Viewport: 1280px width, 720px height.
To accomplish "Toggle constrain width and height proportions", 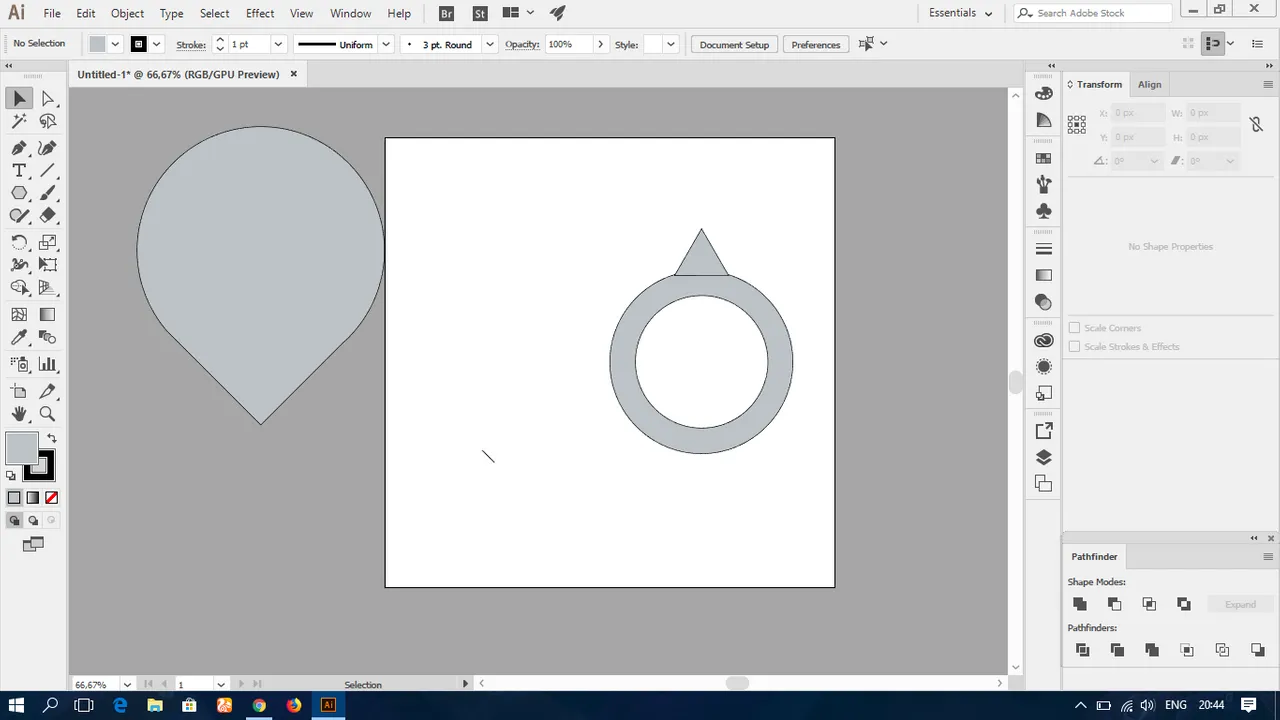I will click(x=1256, y=125).
